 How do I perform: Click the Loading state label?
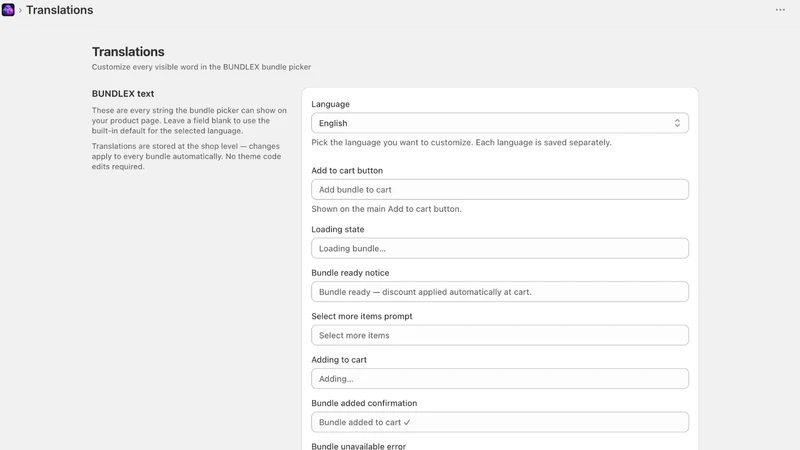[x=338, y=230]
